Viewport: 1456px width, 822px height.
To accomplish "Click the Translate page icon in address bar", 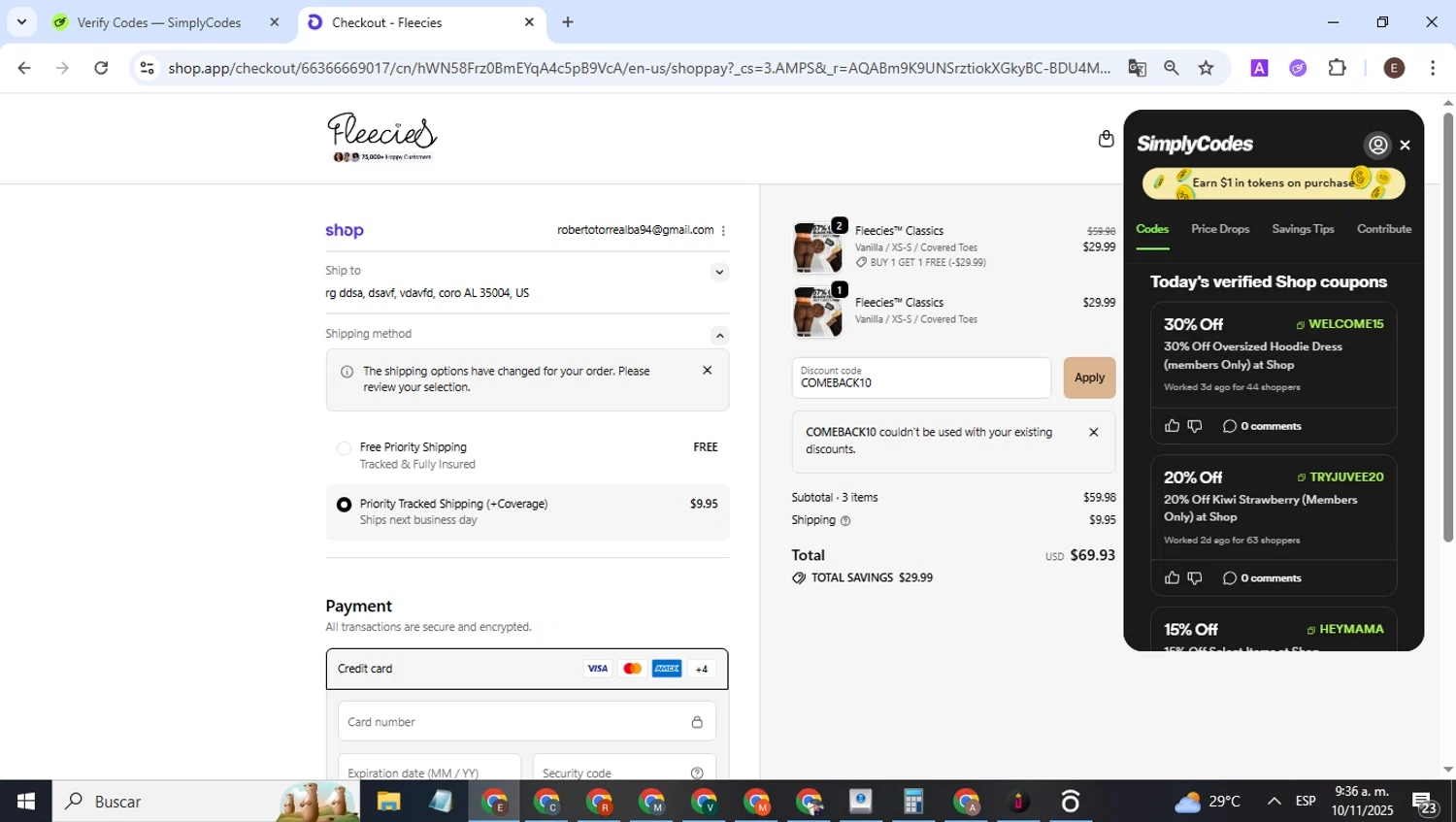I will tap(1137, 68).
